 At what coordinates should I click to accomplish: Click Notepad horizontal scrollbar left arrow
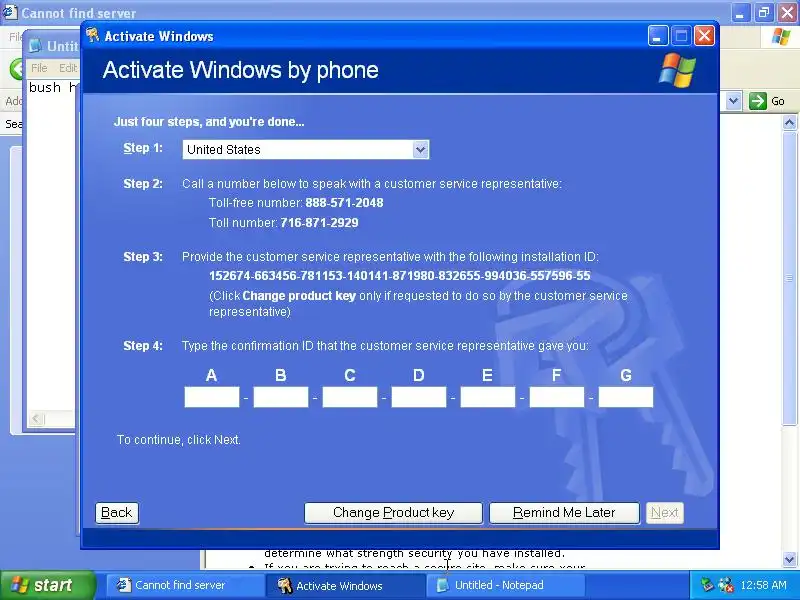click(x=36, y=419)
